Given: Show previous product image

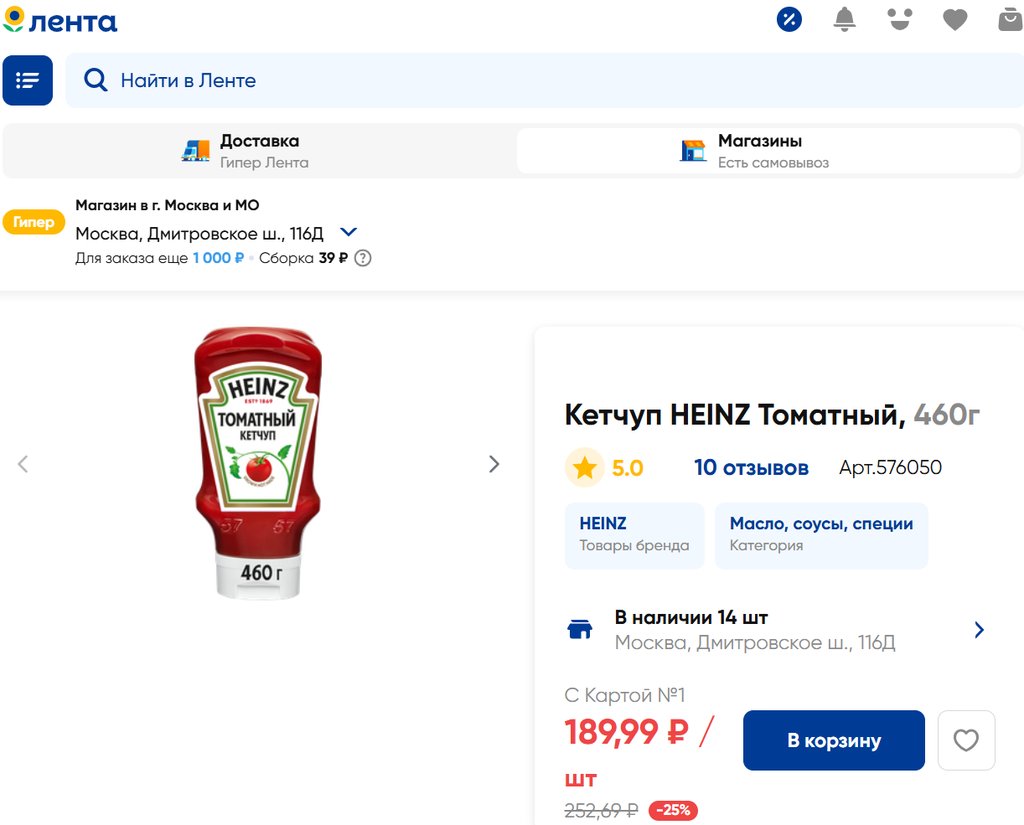Looking at the screenshot, I should point(23,464).
